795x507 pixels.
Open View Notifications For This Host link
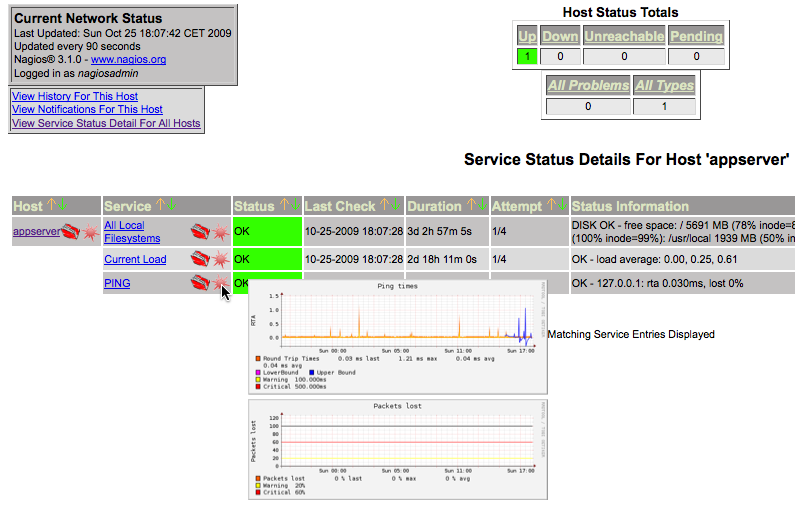click(87, 110)
